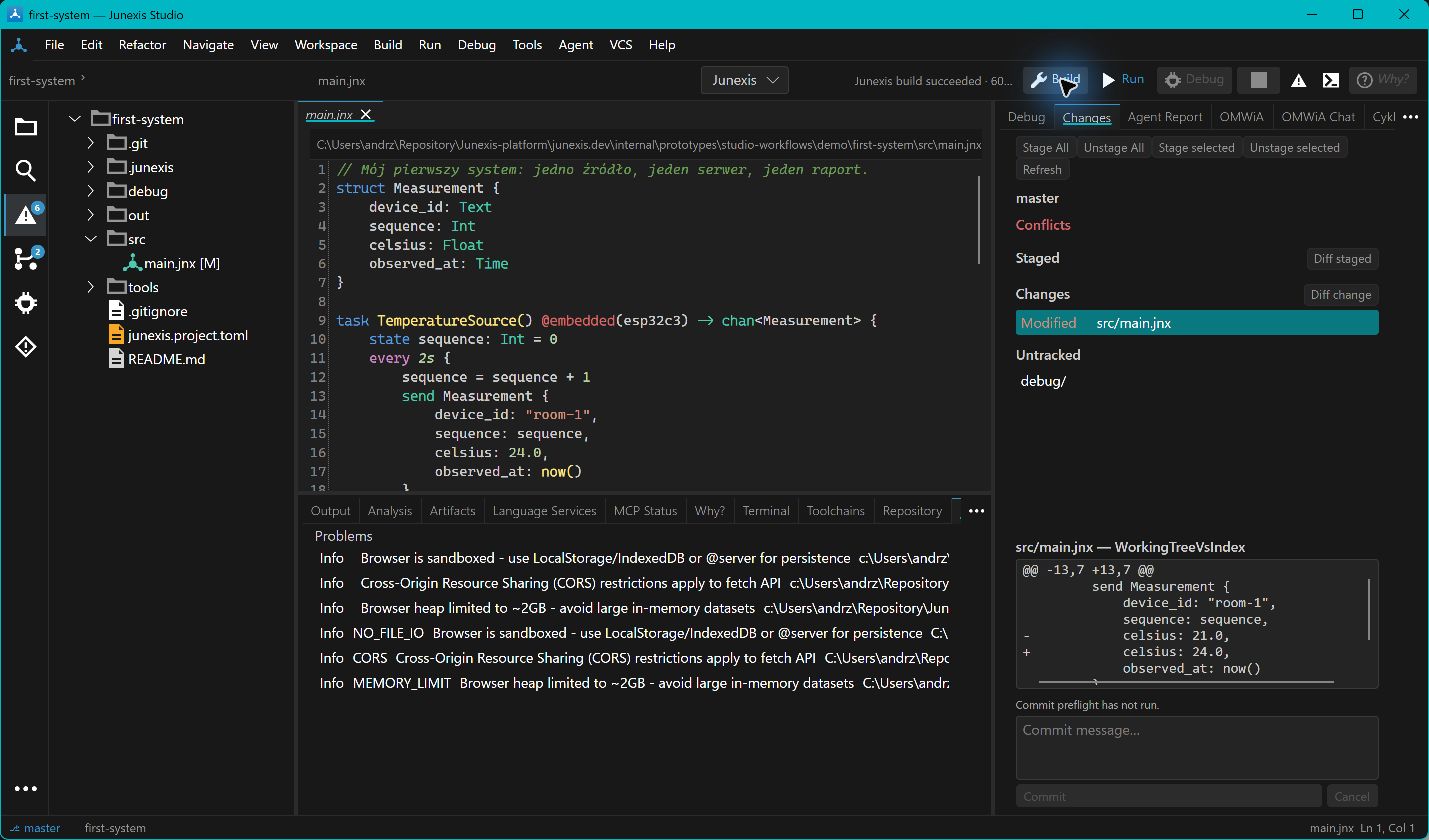Expand the .git folder
This screenshot has height=840, width=1429.
pos(91,143)
